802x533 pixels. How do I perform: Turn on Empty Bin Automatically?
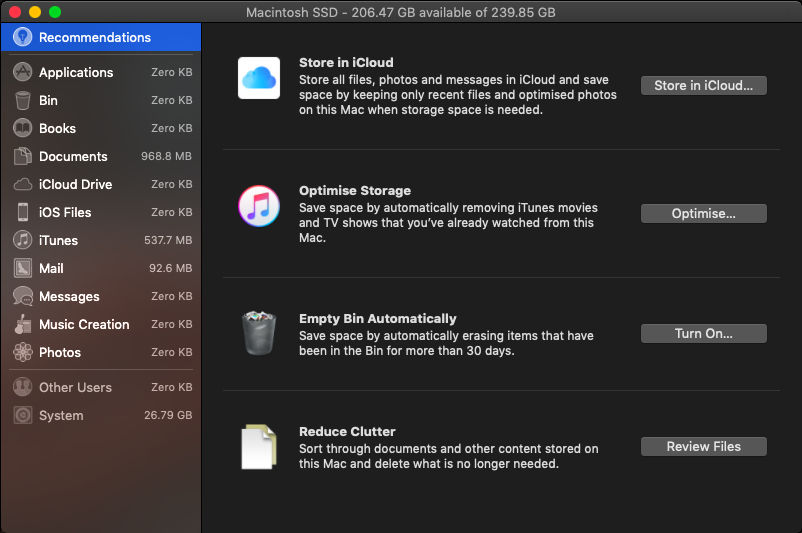703,333
